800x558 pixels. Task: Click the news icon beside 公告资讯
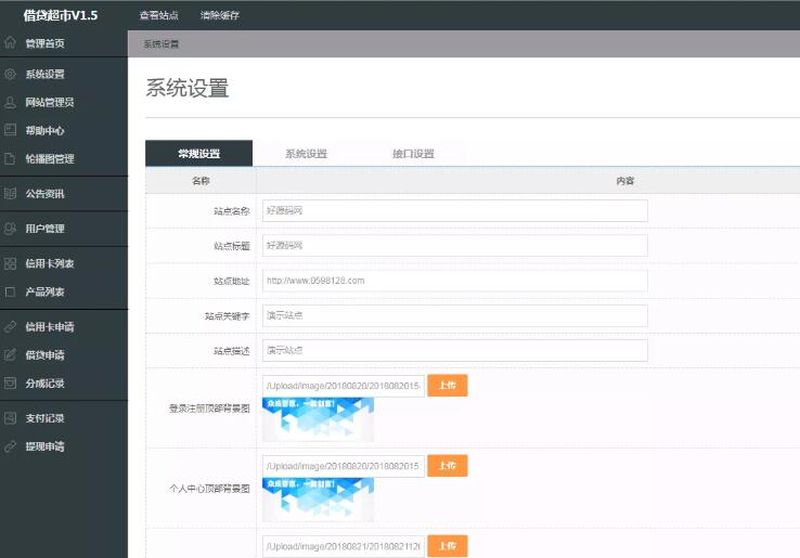tap(10, 193)
